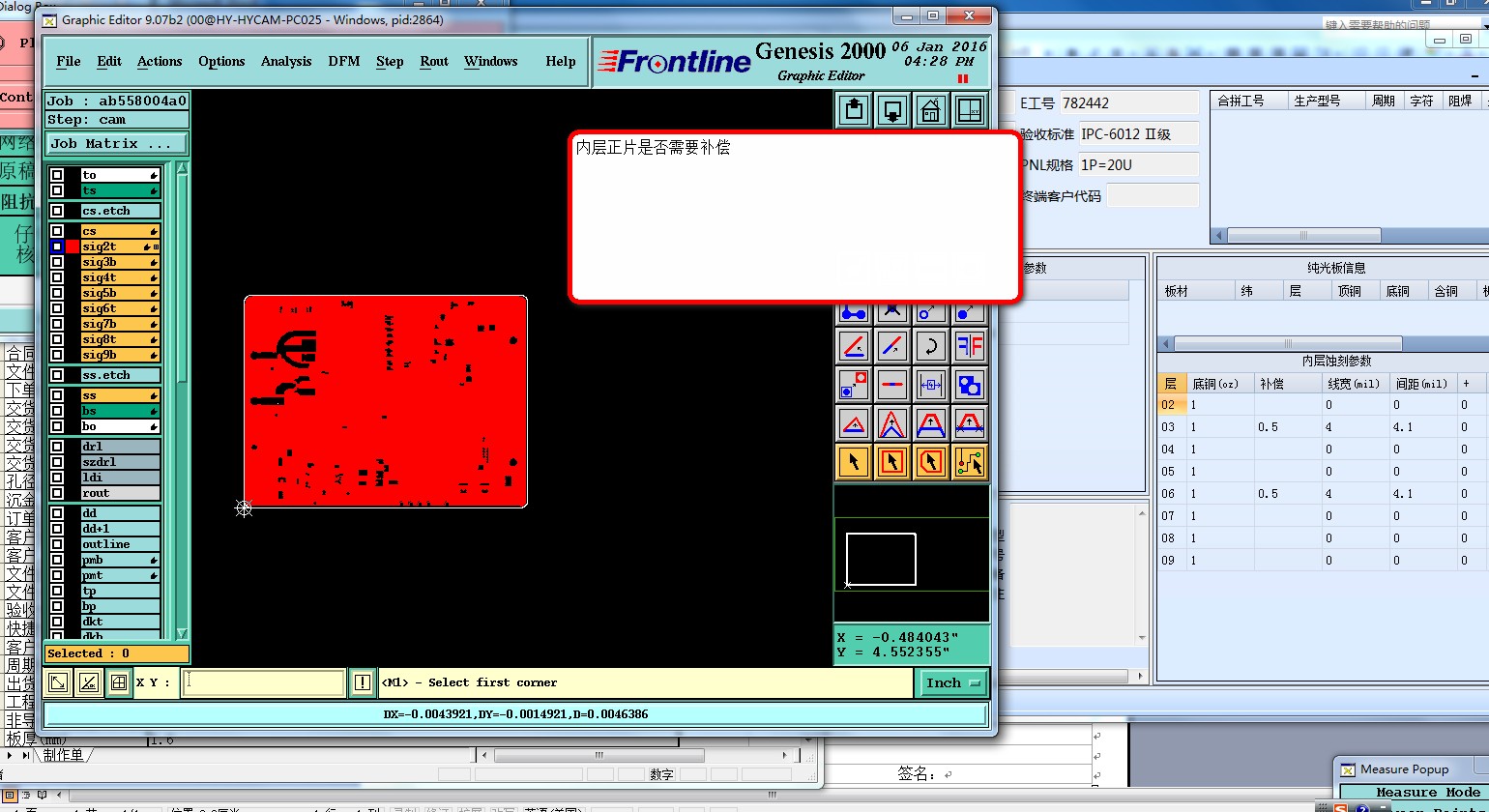Viewport: 1489px width, 812px height.
Task: Open the XY grid panel icon
Action: [970, 109]
